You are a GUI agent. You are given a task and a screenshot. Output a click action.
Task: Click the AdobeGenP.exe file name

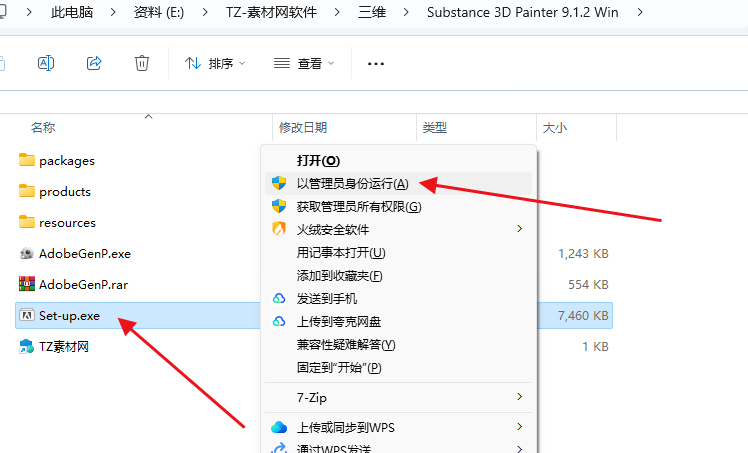tap(85, 254)
